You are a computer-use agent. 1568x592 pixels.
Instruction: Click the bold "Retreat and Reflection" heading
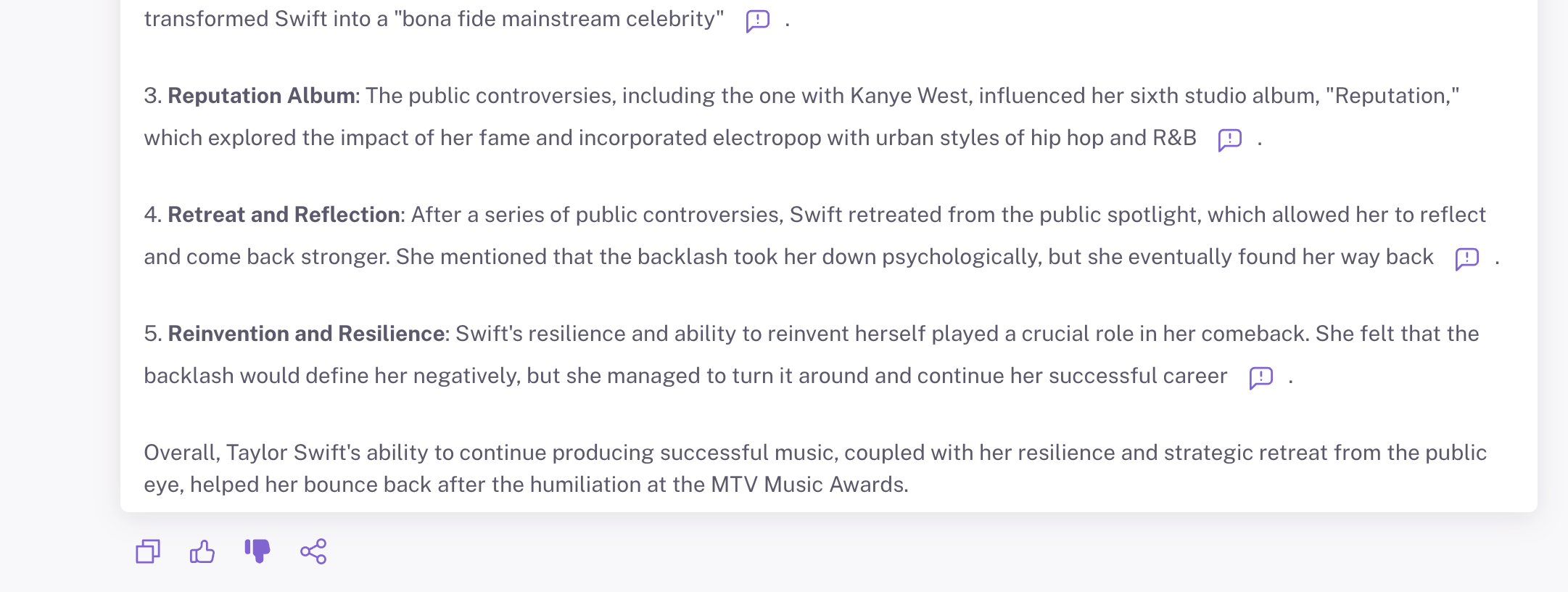(x=284, y=215)
